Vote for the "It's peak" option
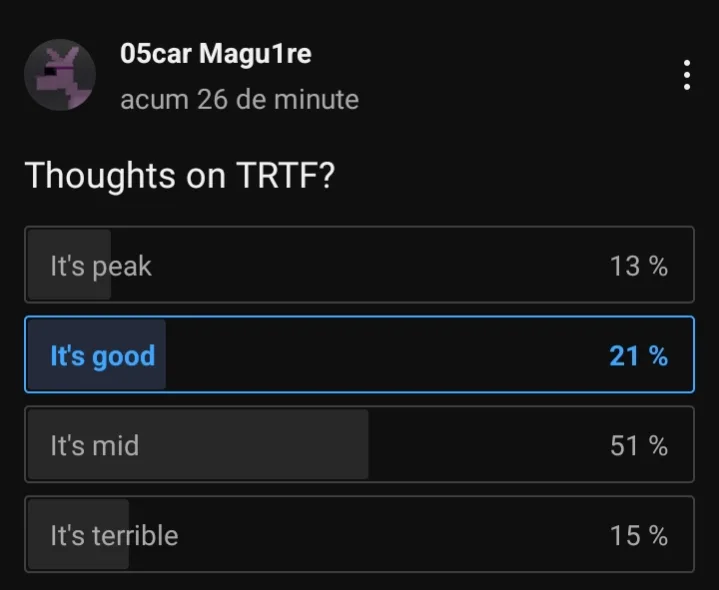 tap(360, 265)
